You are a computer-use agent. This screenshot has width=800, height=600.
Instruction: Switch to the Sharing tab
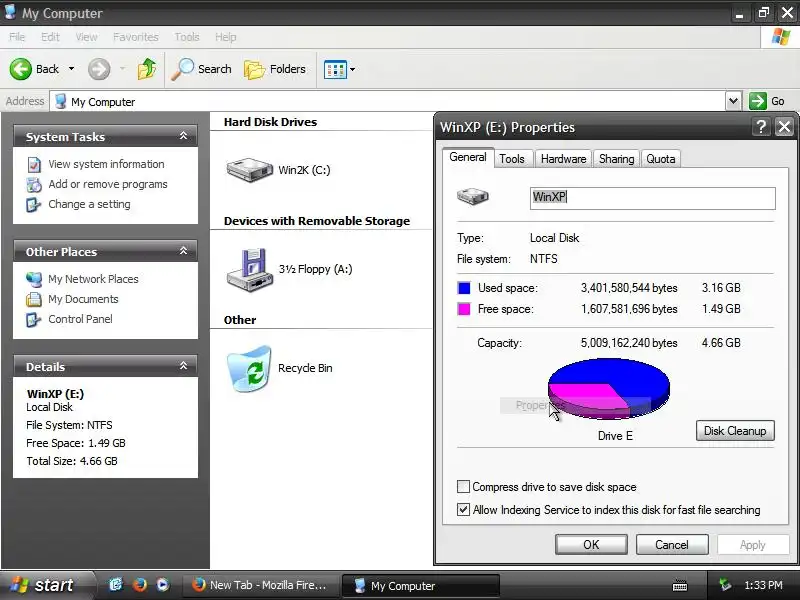pos(616,159)
